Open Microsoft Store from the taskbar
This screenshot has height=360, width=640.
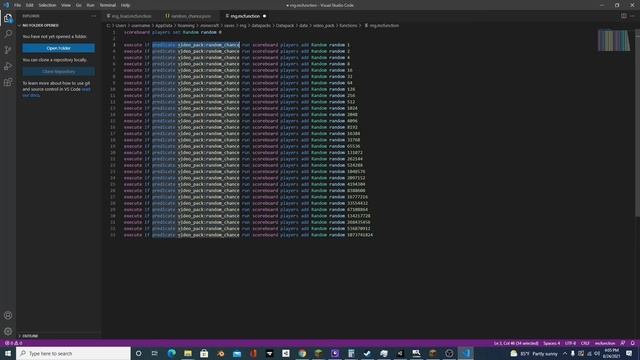[204, 353]
